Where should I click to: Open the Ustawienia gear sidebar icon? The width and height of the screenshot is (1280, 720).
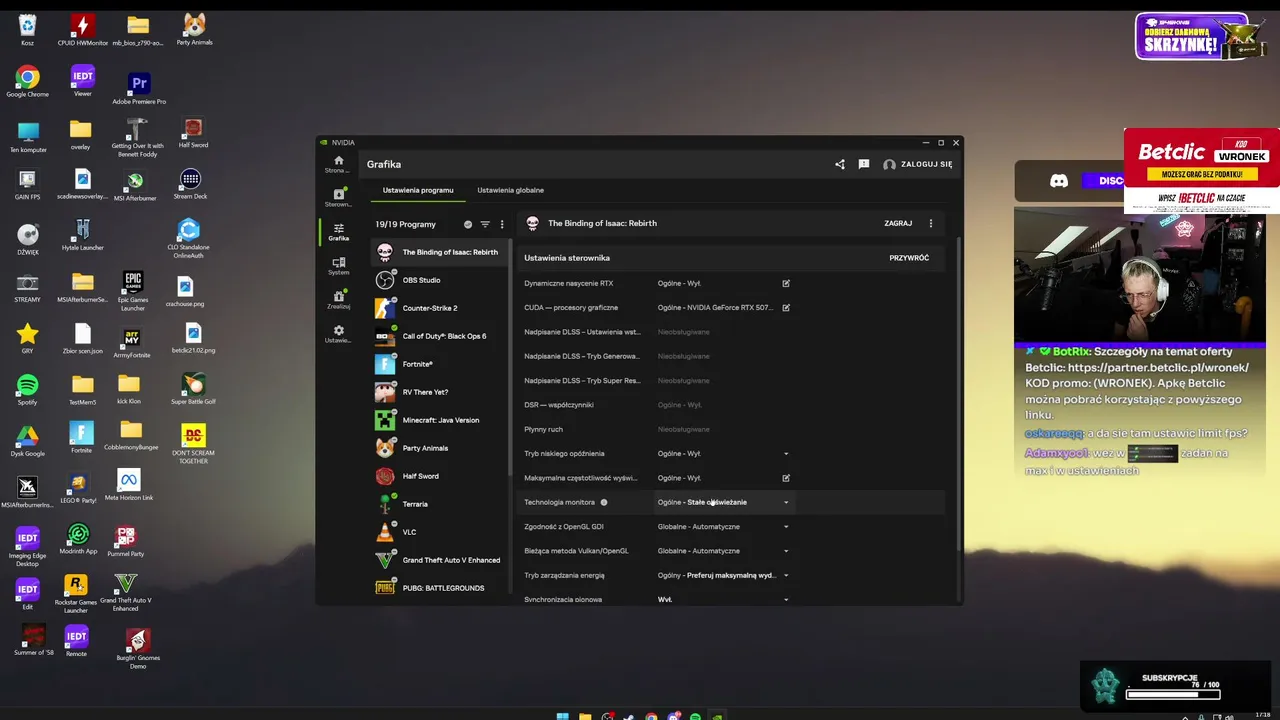[x=338, y=334]
